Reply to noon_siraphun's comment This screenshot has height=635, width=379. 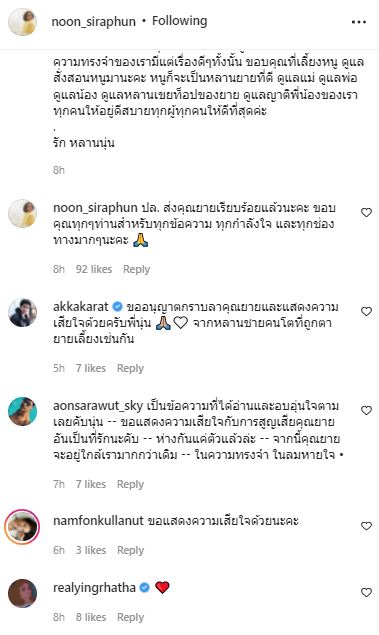pyautogui.click(x=136, y=269)
